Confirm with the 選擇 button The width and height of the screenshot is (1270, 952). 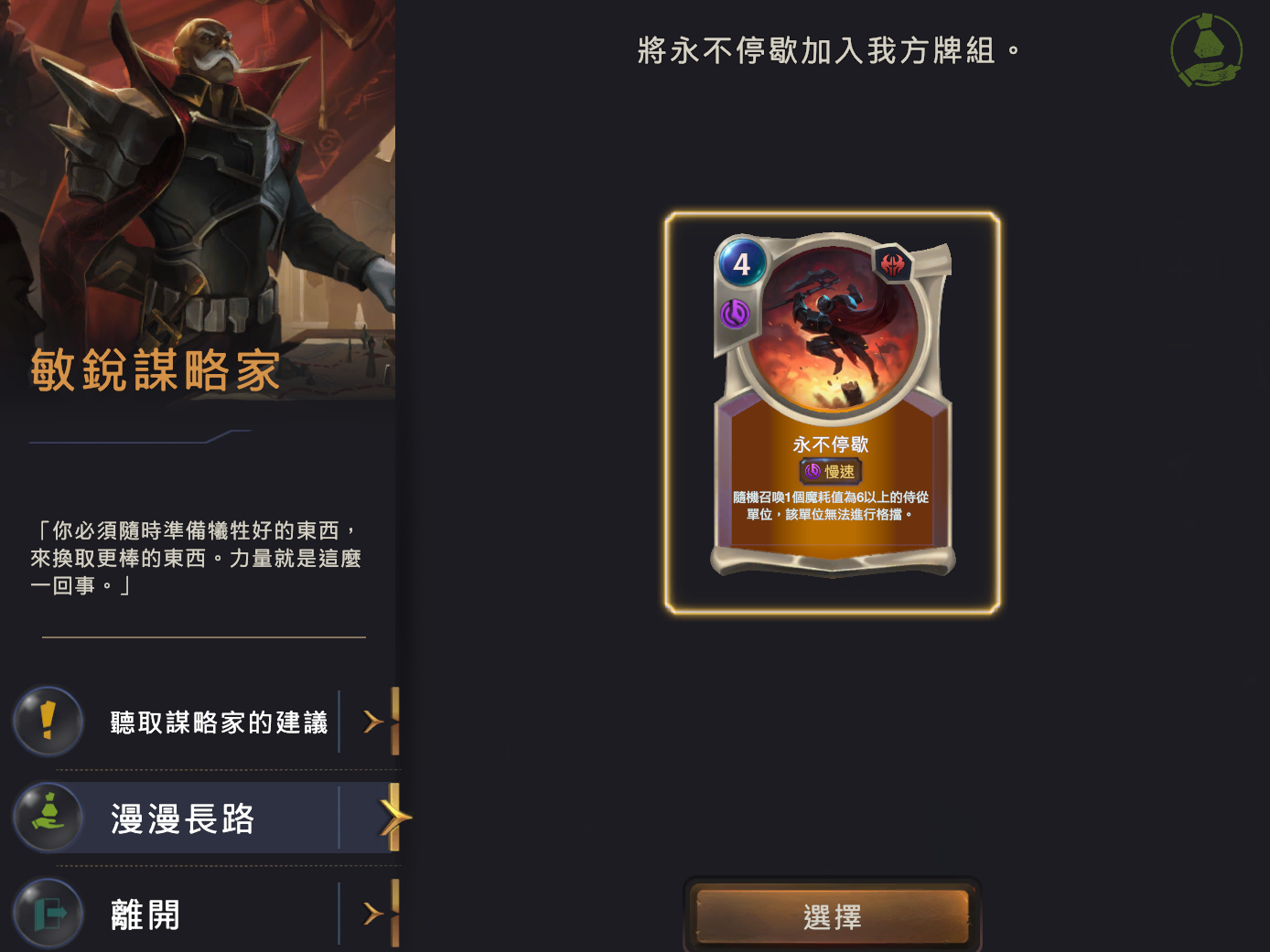tap(832, 916)
